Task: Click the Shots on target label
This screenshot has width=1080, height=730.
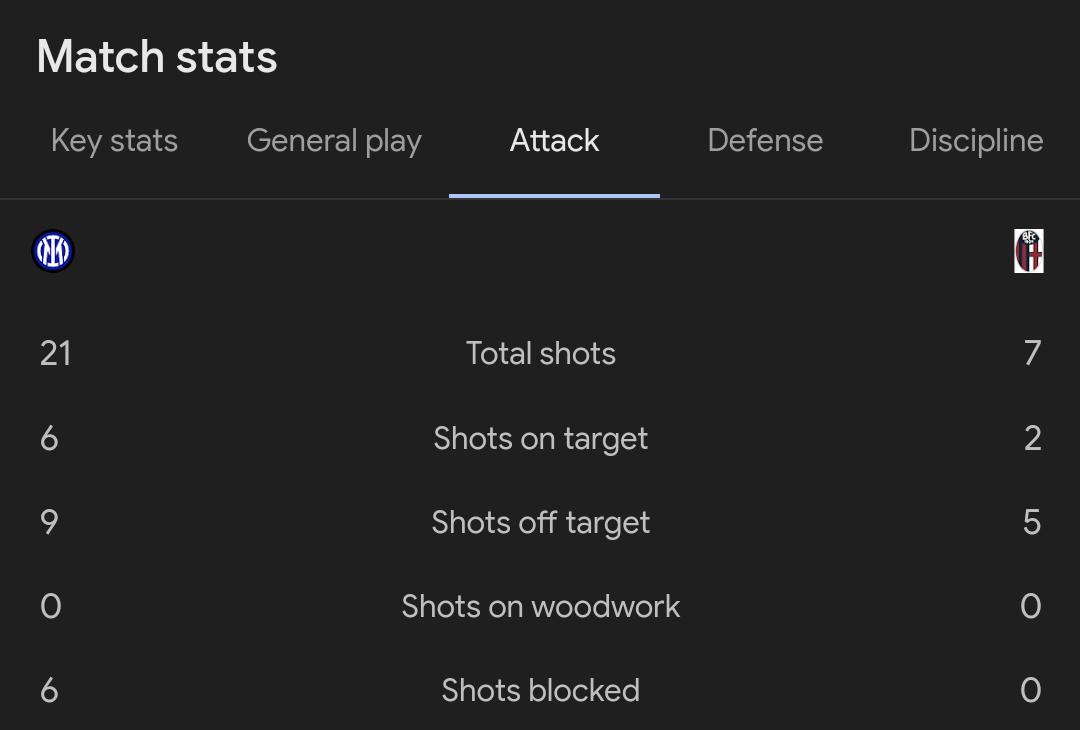Action: coord(541,439)
